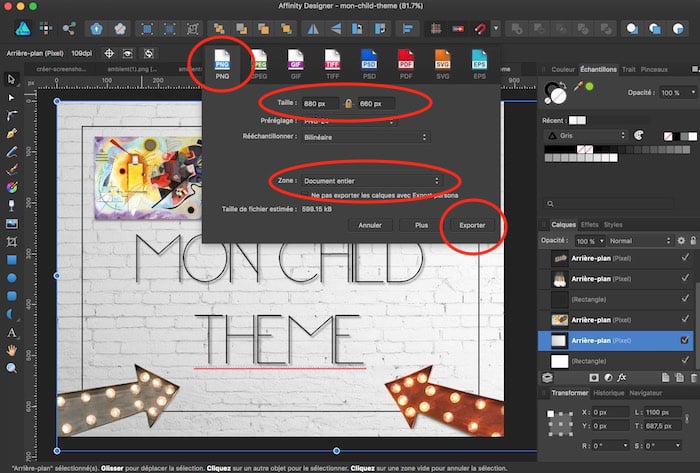The width and height of the screenshot is (700, 473).
Task: Toggle visibility of dark-thumbnail Rectangle layer
Action: coord(685,298)
